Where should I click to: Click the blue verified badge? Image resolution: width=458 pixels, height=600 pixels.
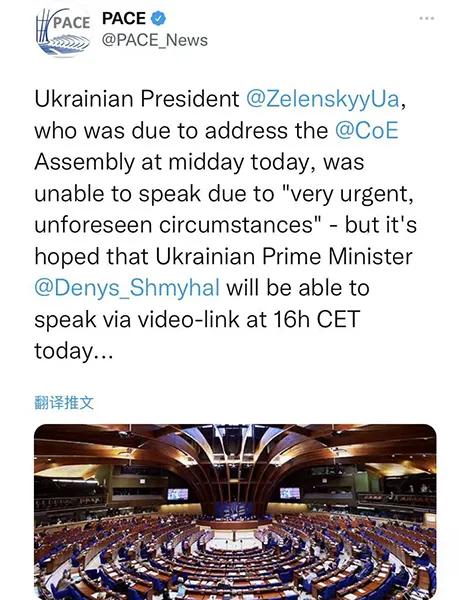(x=158, y=18)
